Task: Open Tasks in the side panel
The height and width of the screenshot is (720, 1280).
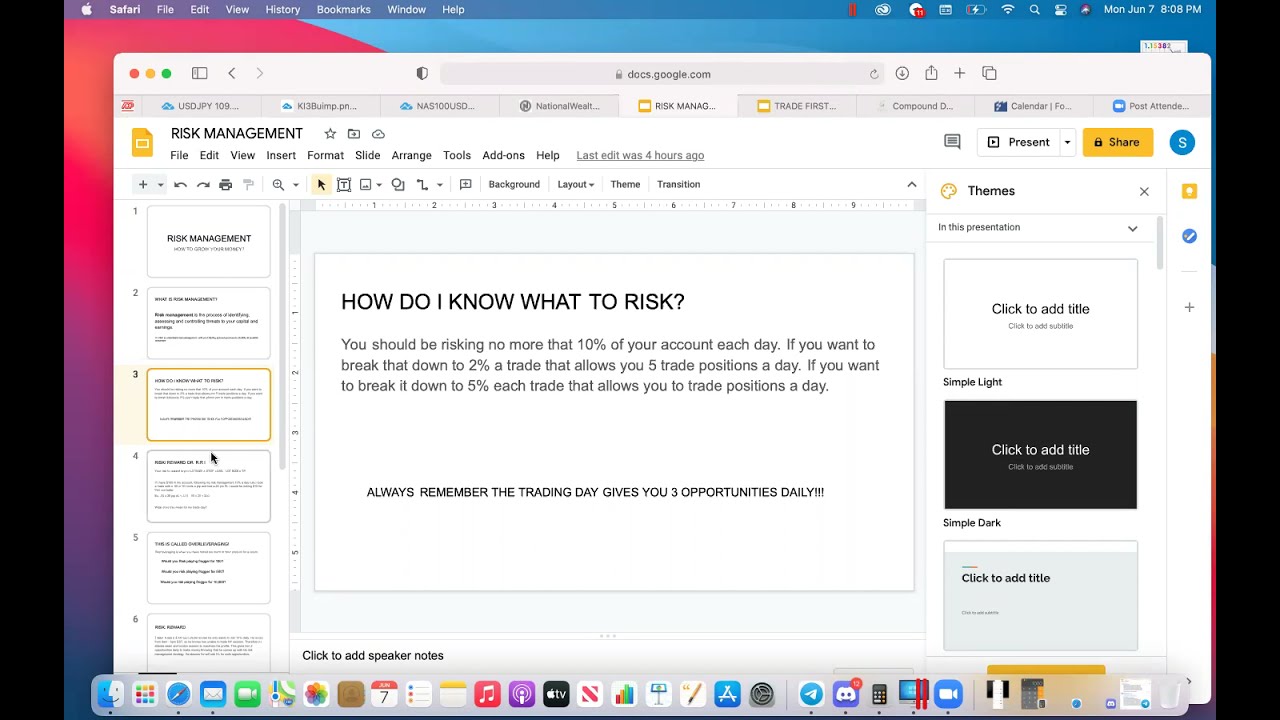Action: 1189,236
